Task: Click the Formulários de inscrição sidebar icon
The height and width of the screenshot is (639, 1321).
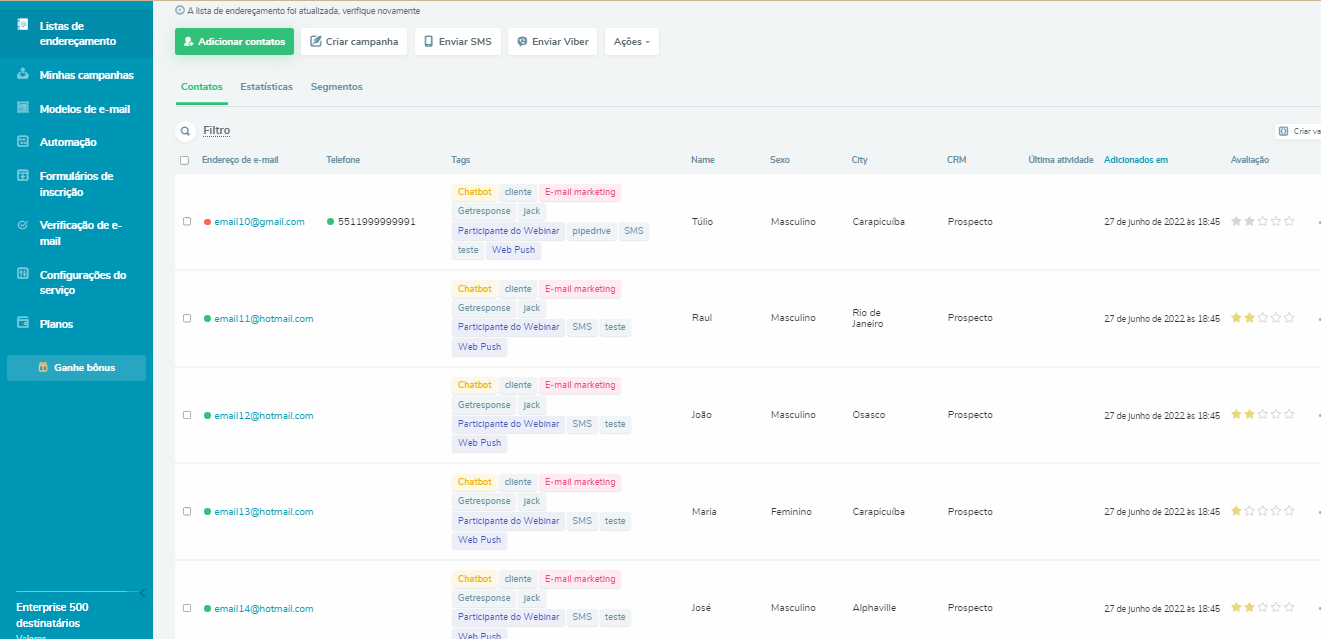Action: 22,176
